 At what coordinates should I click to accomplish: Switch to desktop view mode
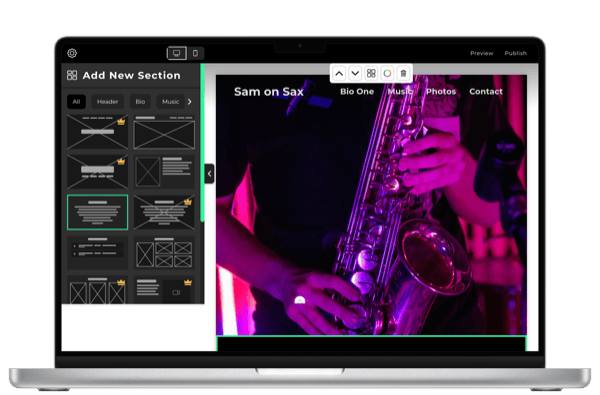tap(177, 53)
